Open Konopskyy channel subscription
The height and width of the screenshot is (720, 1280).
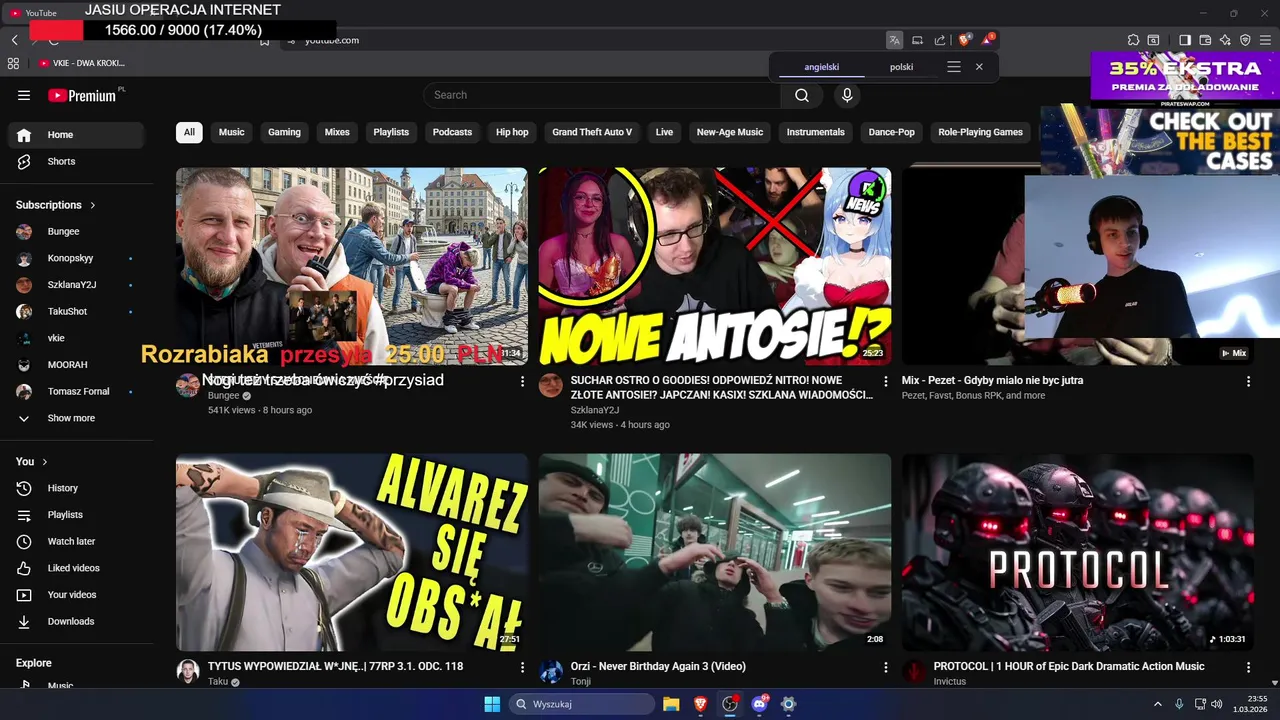pos(77,258)
